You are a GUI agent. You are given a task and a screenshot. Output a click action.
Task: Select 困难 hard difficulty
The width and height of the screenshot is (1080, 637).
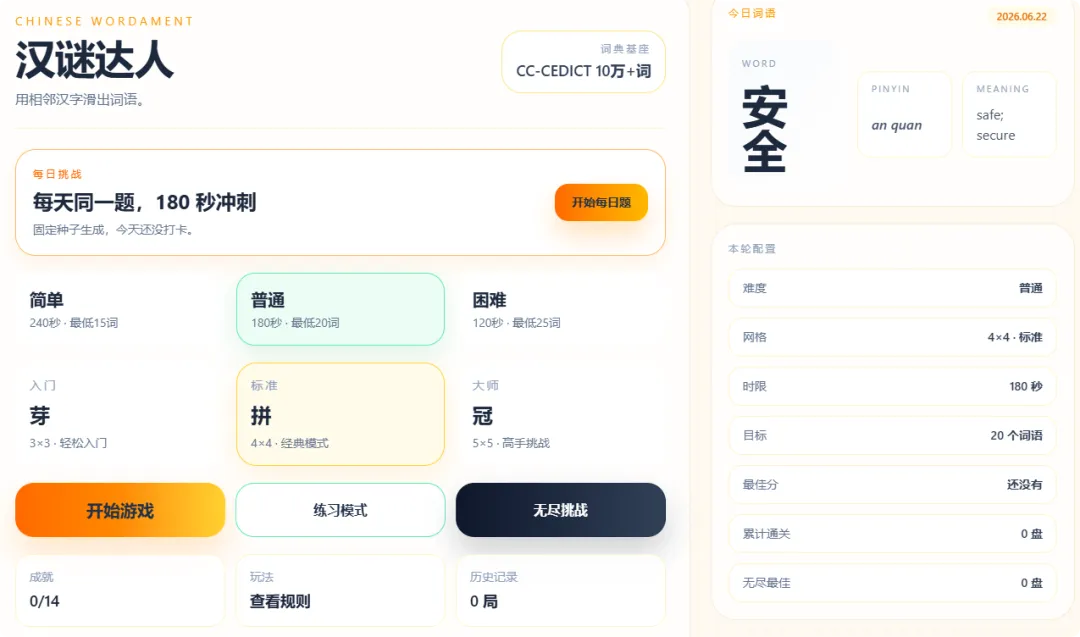[x=561, y=310]
